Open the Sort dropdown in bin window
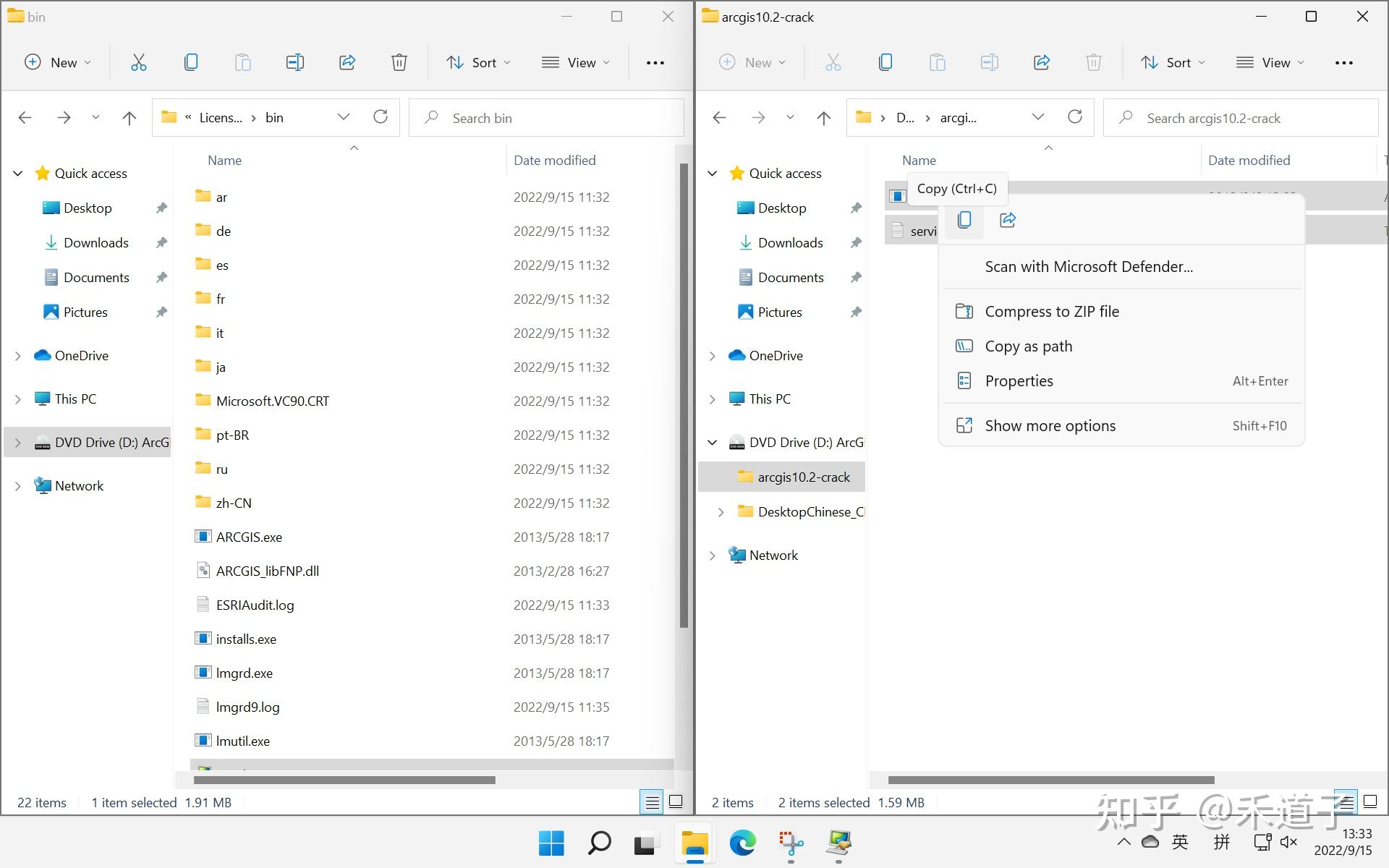This screenshot has height=868, width=1389. coord(478,62)
